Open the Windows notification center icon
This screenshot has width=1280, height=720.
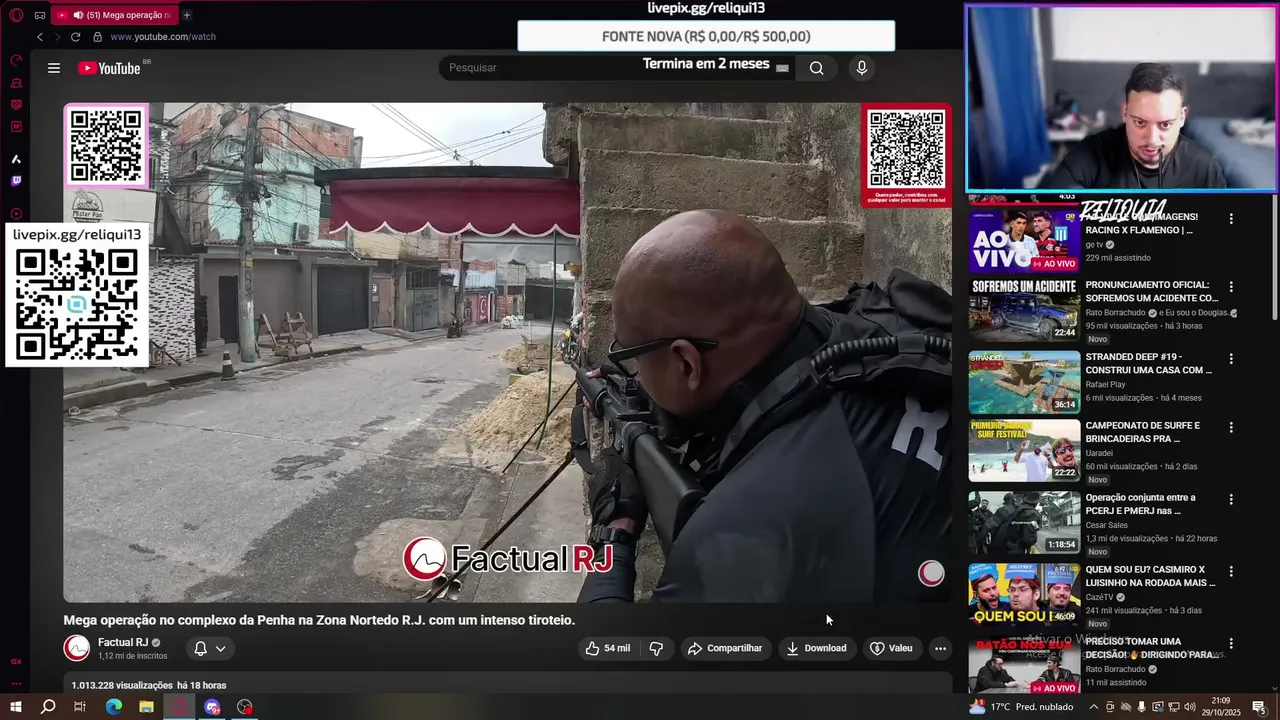(x=1259, y=707)
